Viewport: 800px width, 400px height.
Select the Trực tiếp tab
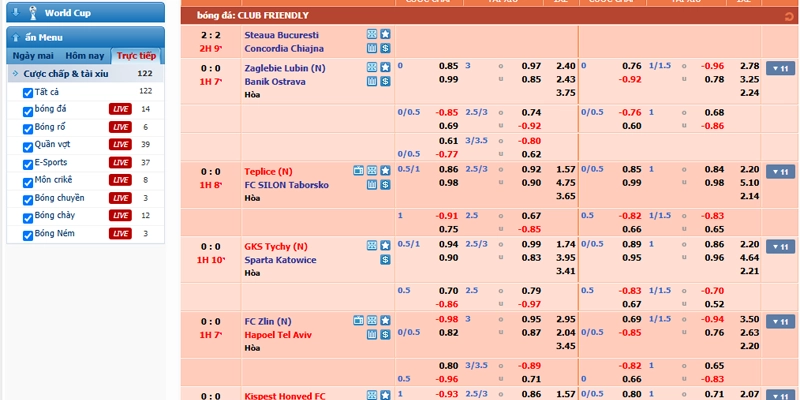136,56
